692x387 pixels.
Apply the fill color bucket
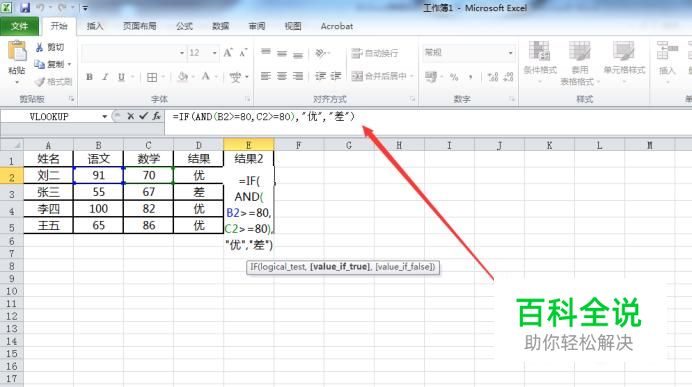(x=183, y=77)
